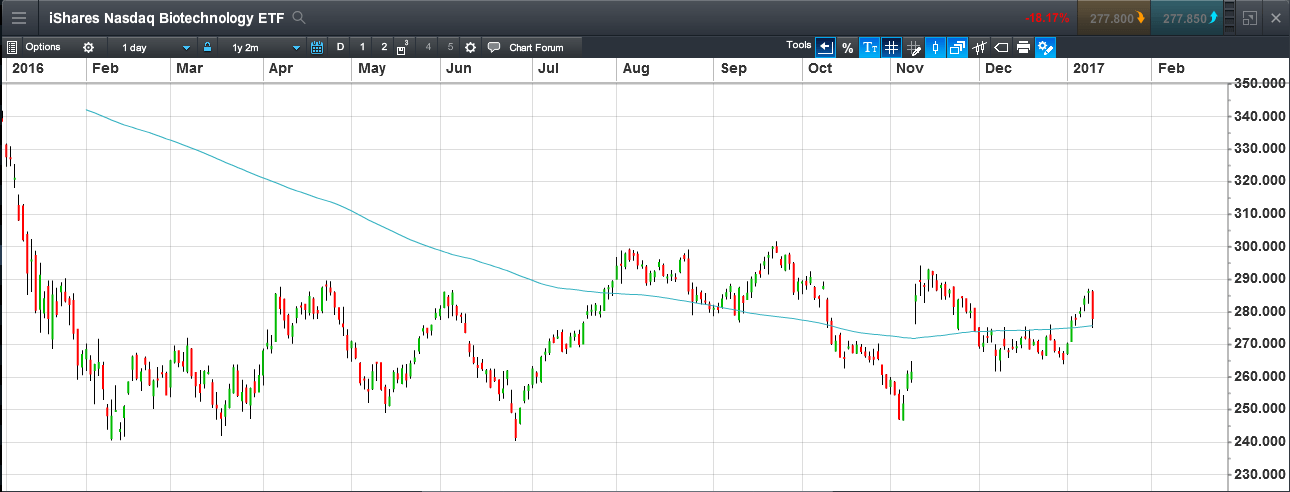1290x492 pixels.
Task: Open the drawing settings gear-pencil tool
Action: pyautogui.click(x=1046, y=47)
